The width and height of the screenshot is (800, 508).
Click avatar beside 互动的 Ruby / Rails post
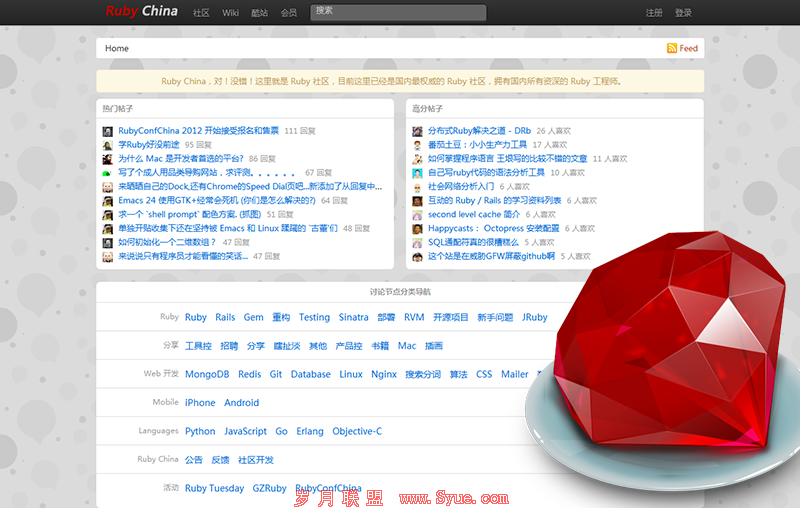[x=417, y=201]
